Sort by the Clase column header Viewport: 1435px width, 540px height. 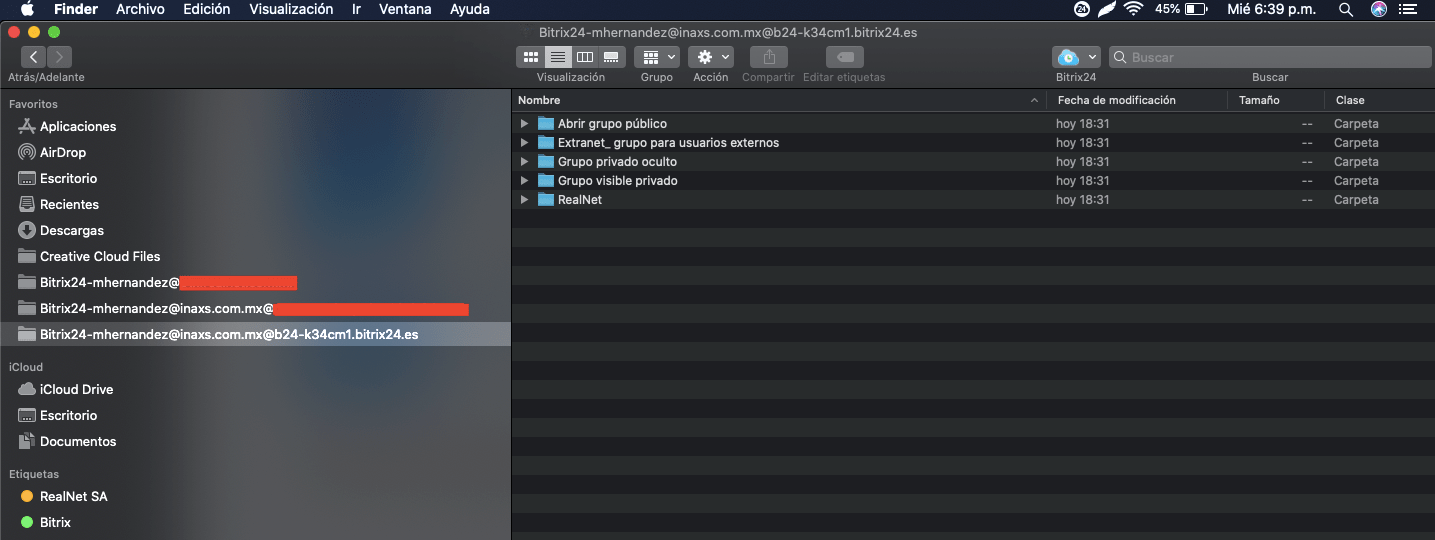1379,100
